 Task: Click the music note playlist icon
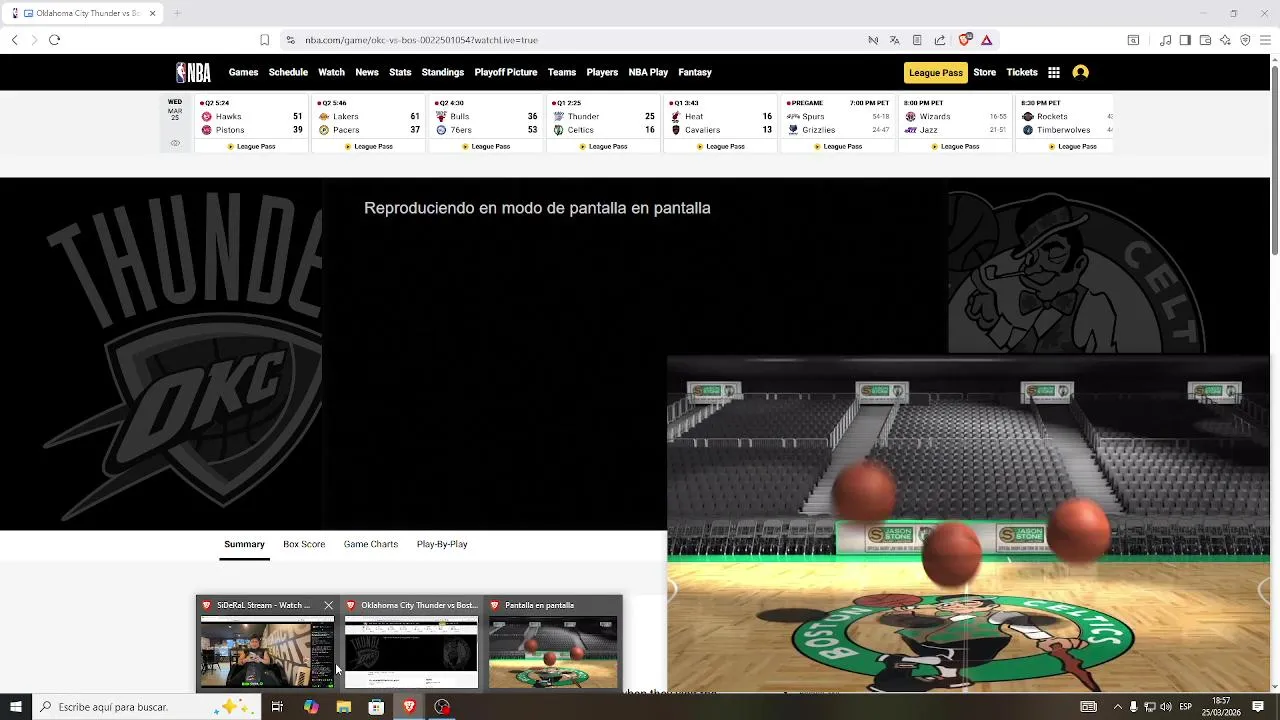coord(1165,40)
